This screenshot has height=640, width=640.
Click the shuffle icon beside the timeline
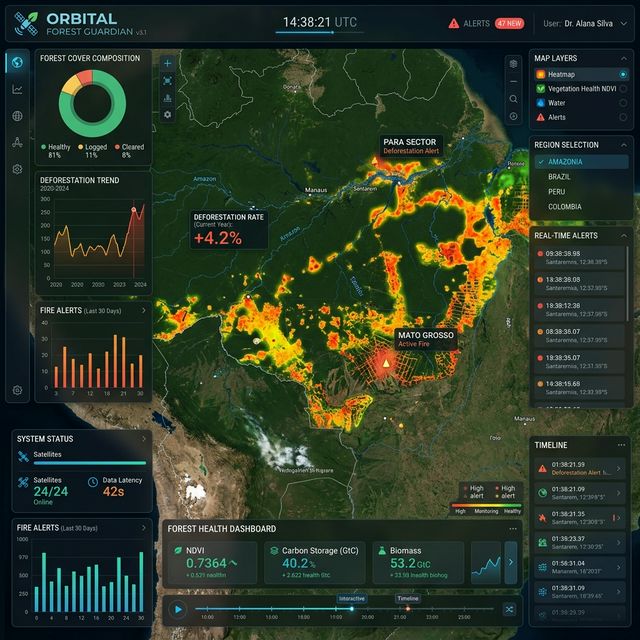509,609
